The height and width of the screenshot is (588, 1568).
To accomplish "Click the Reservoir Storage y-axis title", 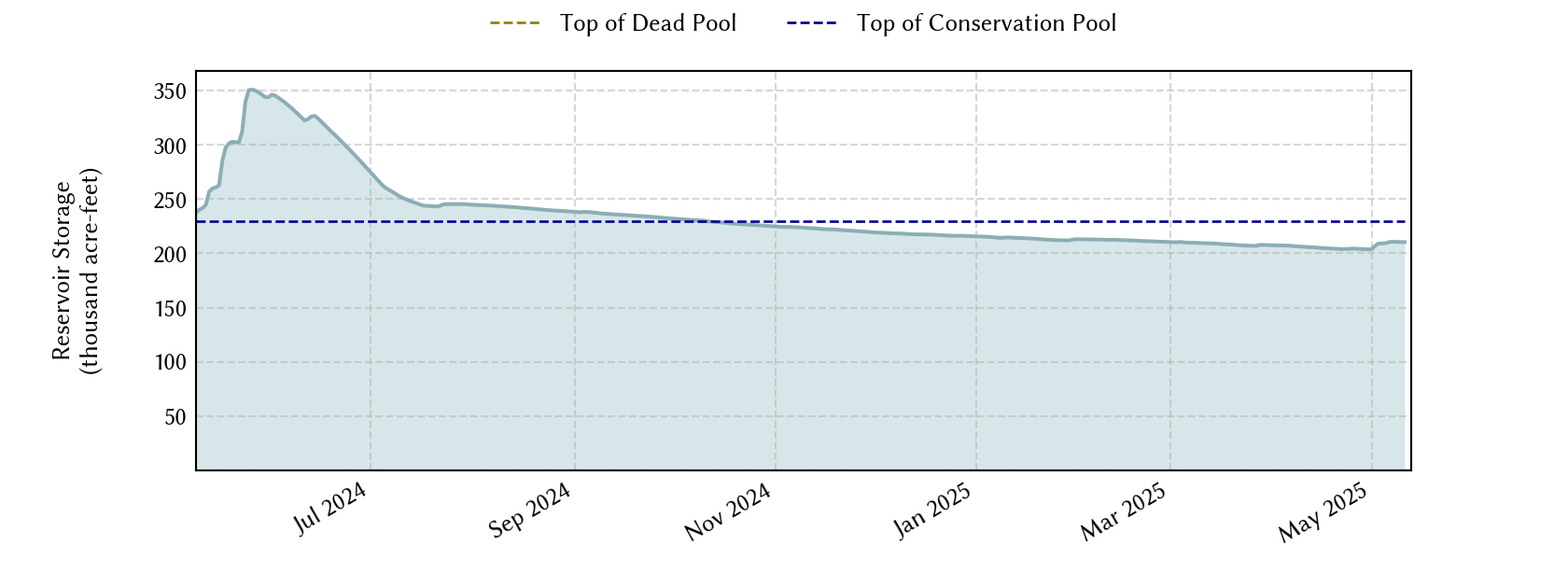I will [x=76, y=271].
